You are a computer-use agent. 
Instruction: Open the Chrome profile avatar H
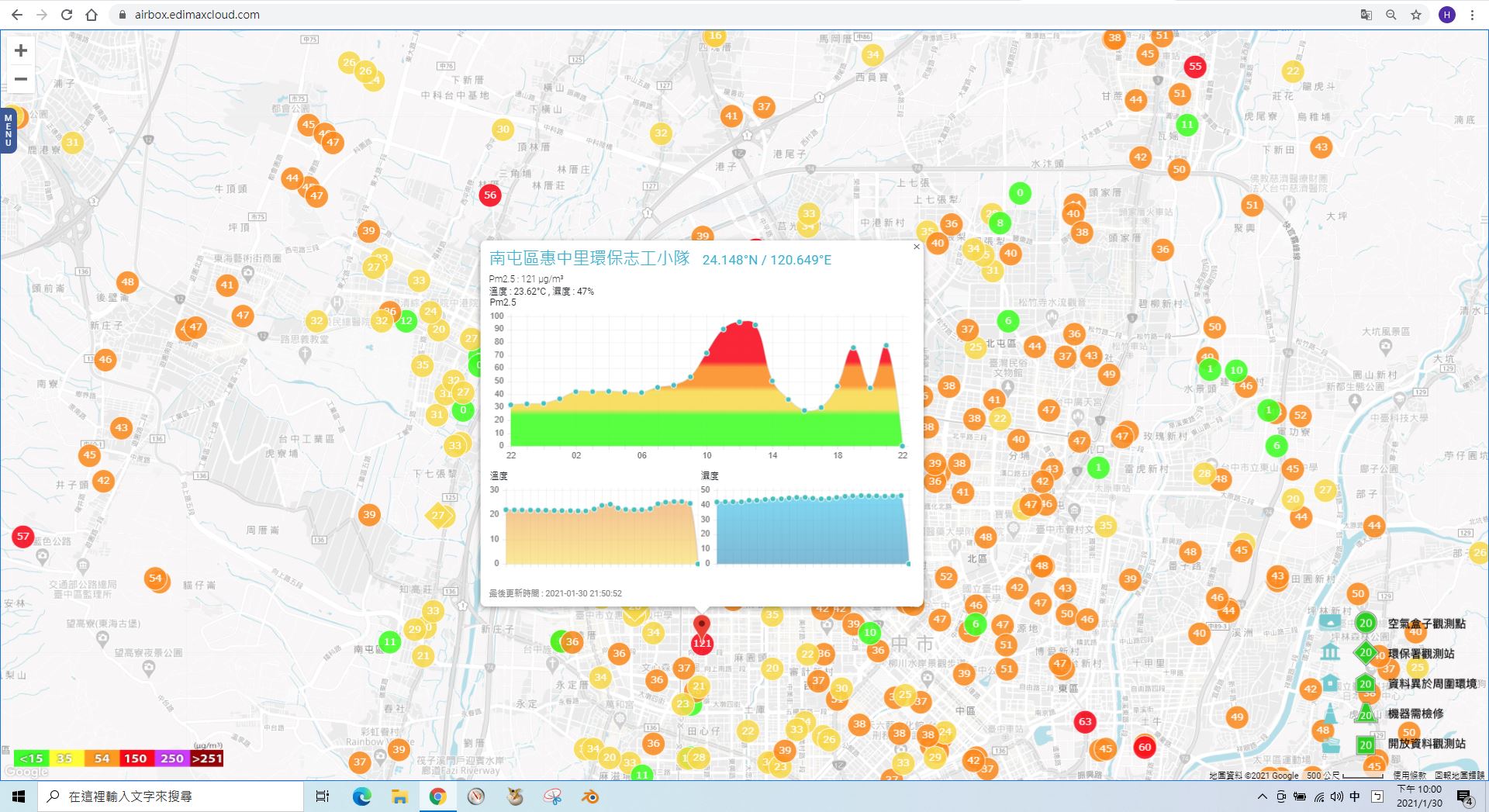point(1447,15)
